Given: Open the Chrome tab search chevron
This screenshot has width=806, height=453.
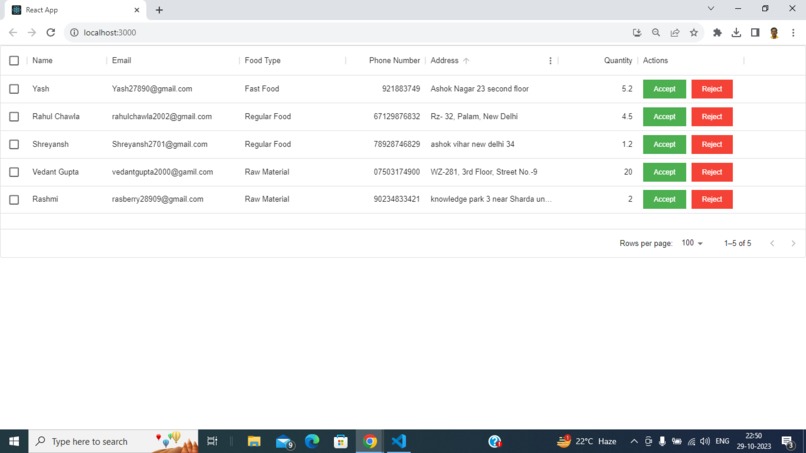Looking at the screenshot, I should (x=711, y=9).
